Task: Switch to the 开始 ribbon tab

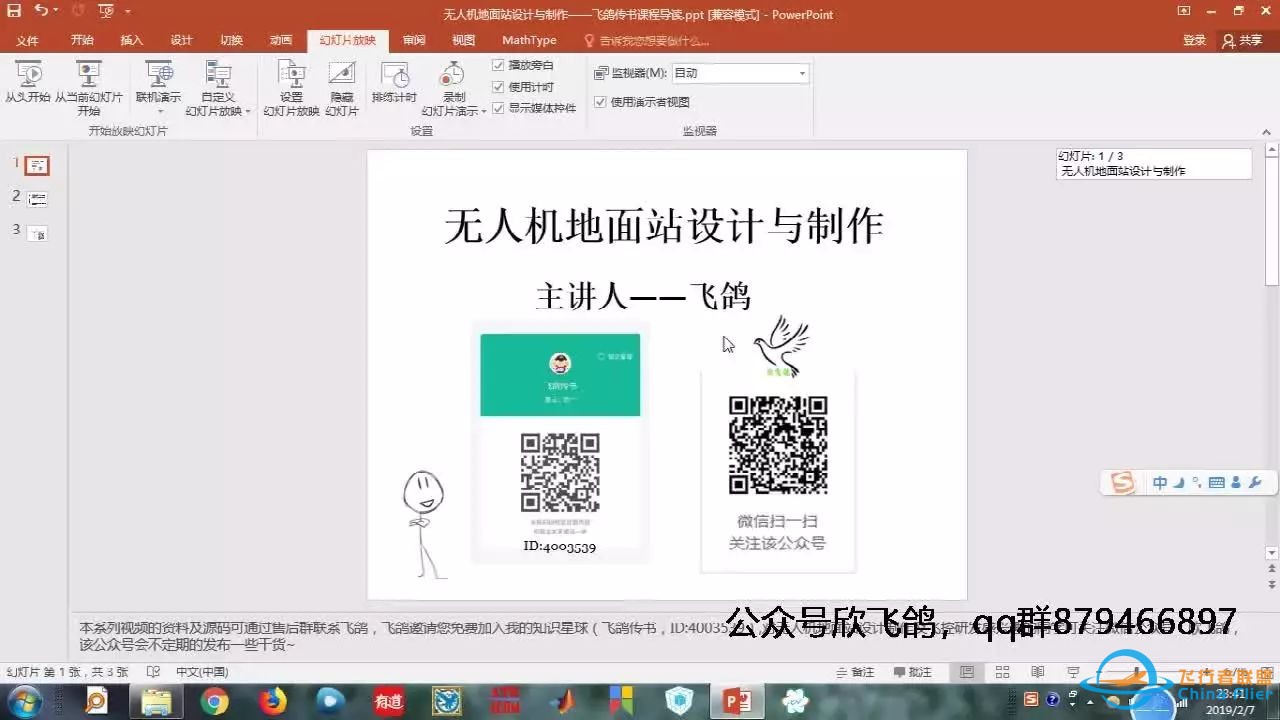Action: 82,40
